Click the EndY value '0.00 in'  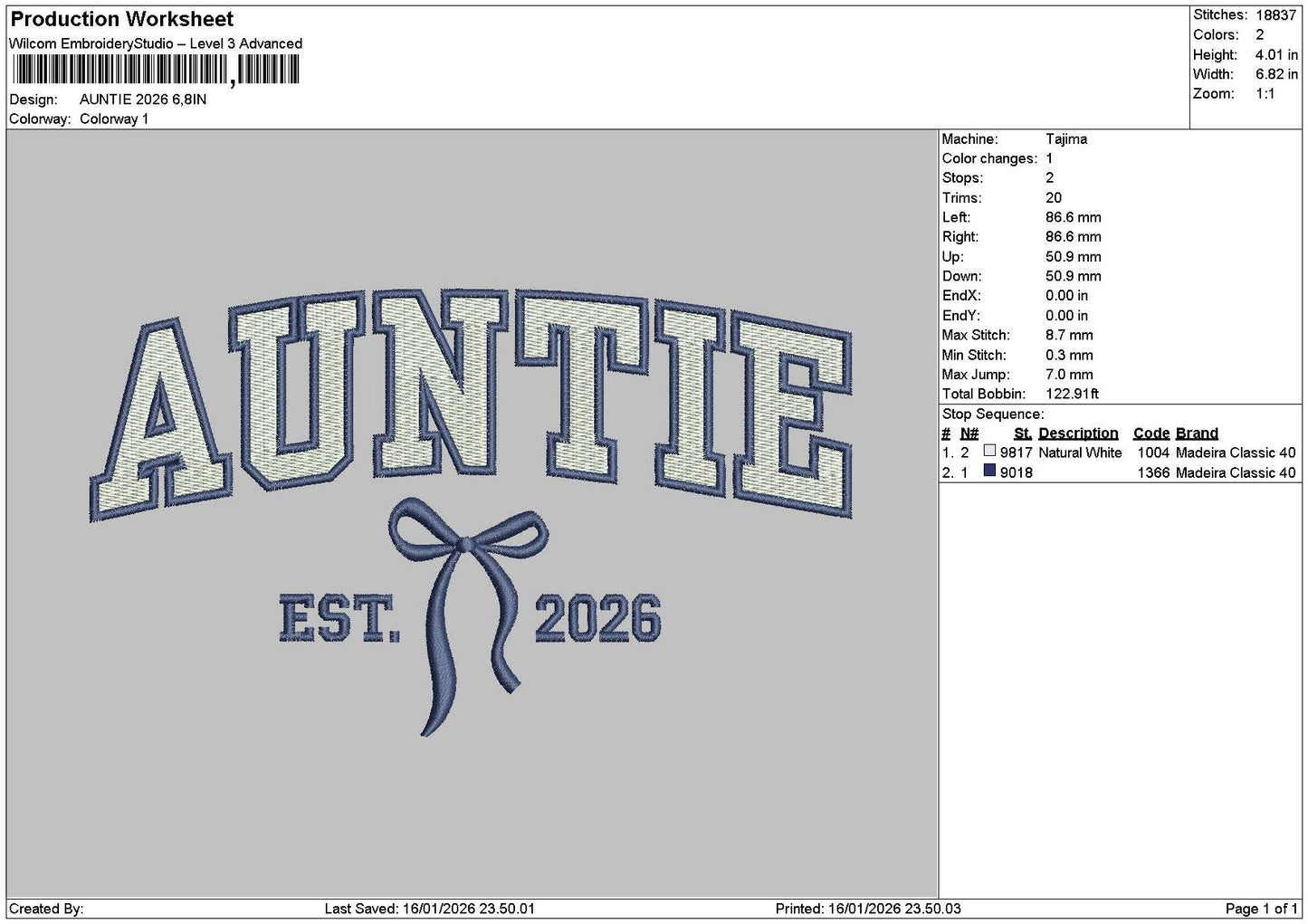1066,316
